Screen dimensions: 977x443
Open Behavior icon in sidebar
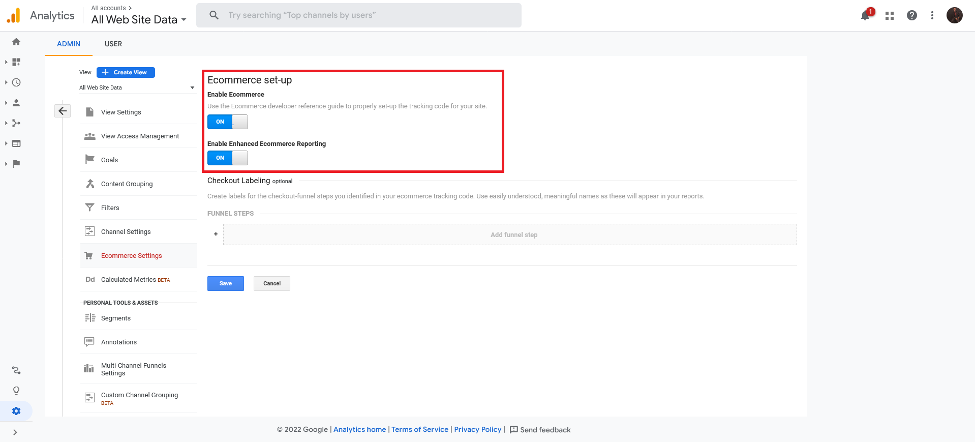click(x=16, y=143)
